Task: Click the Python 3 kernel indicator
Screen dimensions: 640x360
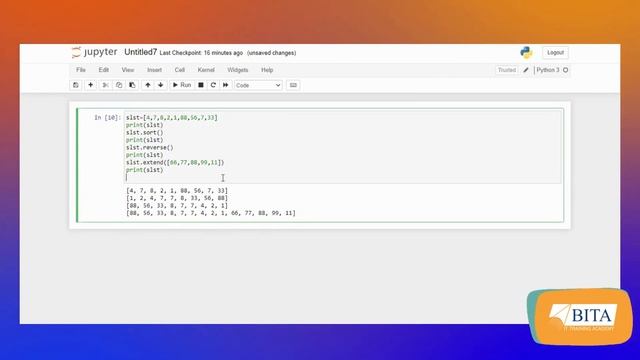Action: click(547, 70)
